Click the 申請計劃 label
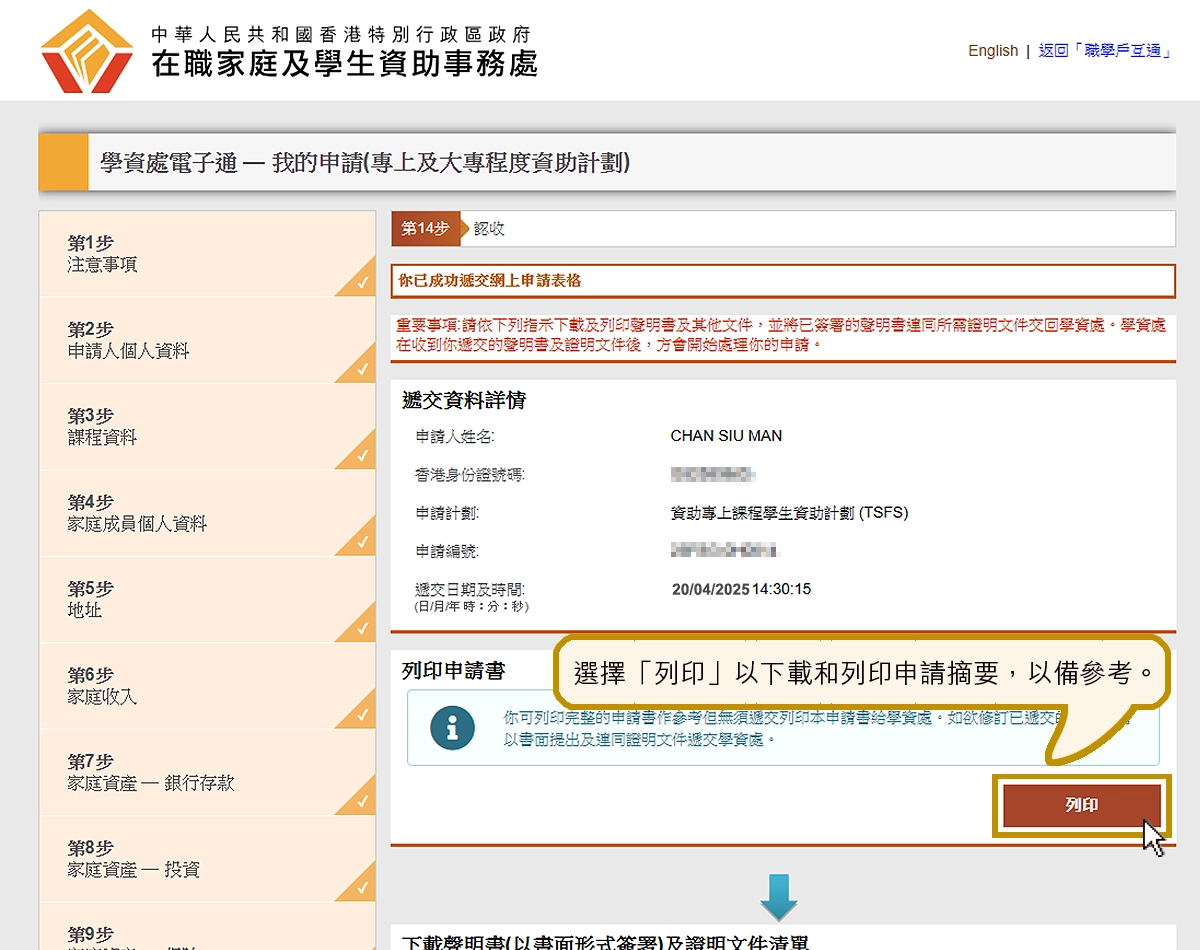The width and height of the screenshot is (1200, 950). point(447,513)
